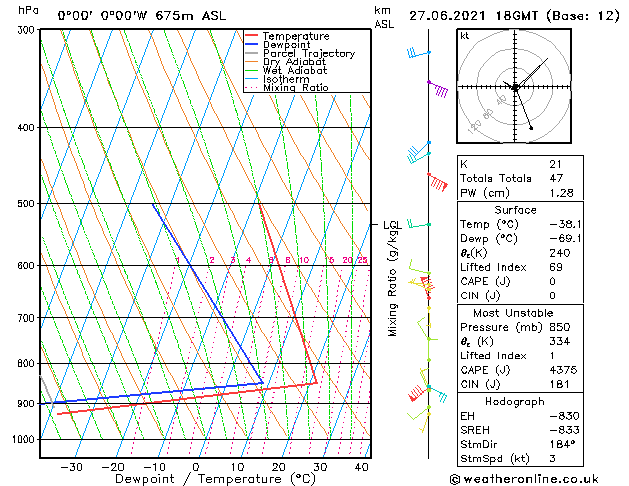This screenshot has width=629, height=486.
Task: Click the purple wind barb
Action: [x=438, y=89]
